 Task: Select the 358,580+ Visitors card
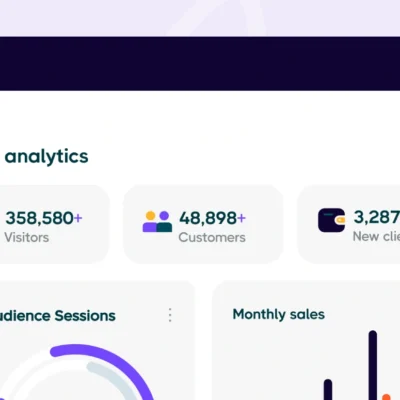[x=53, y=224]
